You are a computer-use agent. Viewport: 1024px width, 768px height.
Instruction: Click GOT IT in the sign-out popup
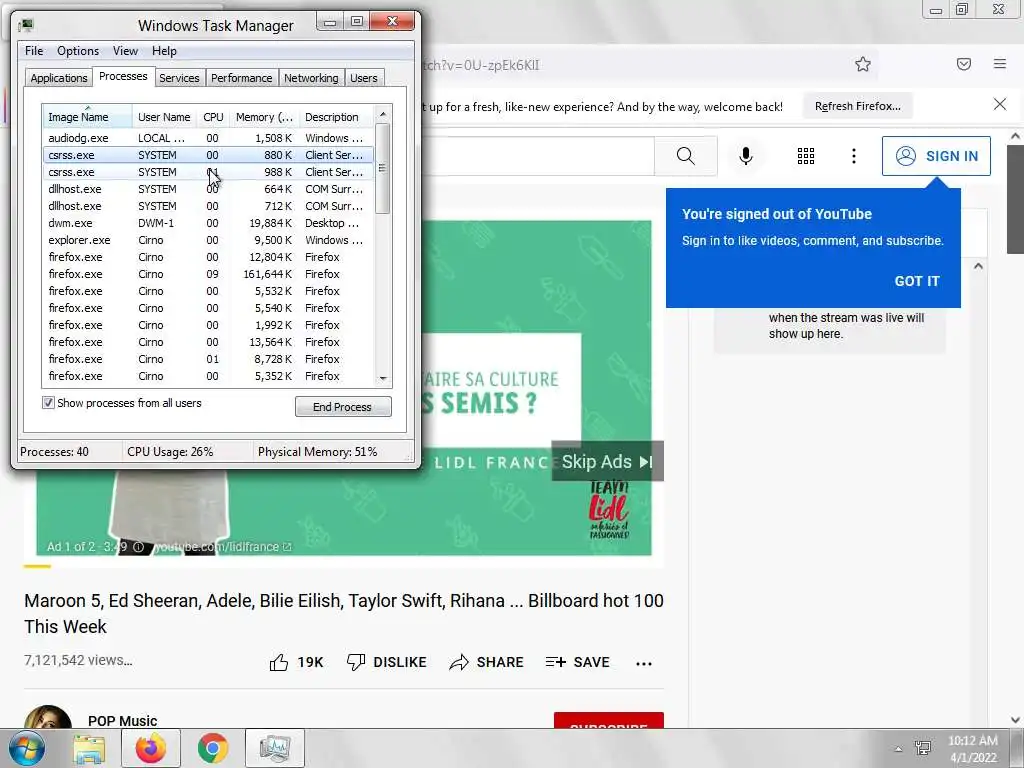click(x=917, y=281)
